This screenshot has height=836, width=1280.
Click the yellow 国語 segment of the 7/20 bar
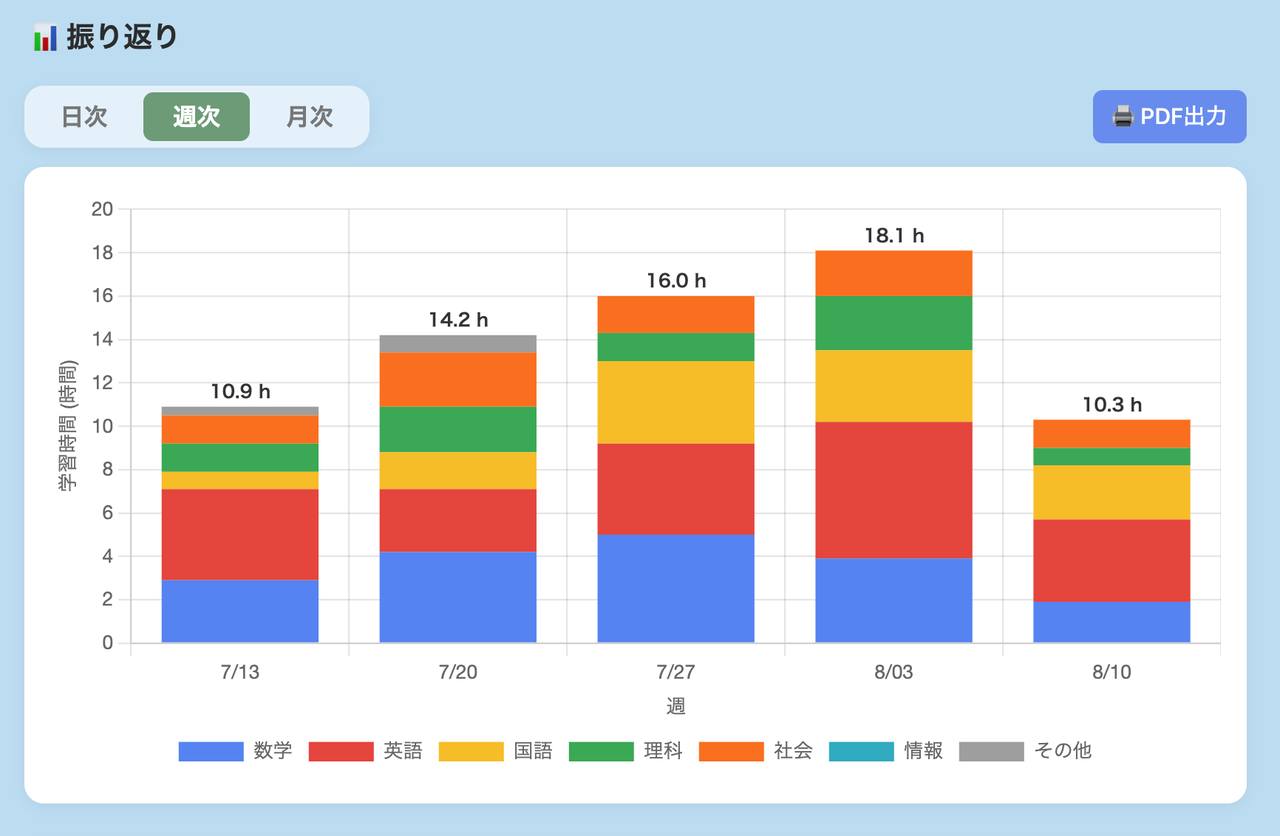pos(458,470)
